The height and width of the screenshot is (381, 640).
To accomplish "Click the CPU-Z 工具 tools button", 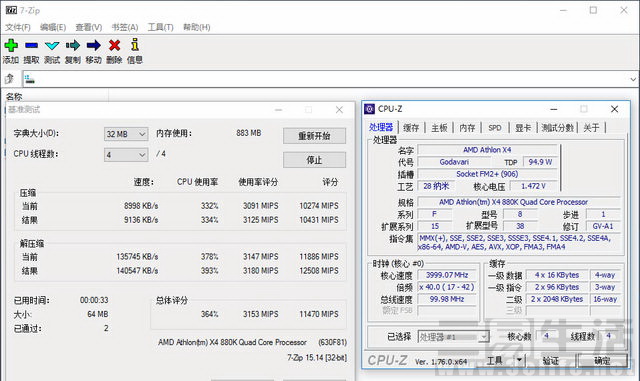I will coord(495,360).
